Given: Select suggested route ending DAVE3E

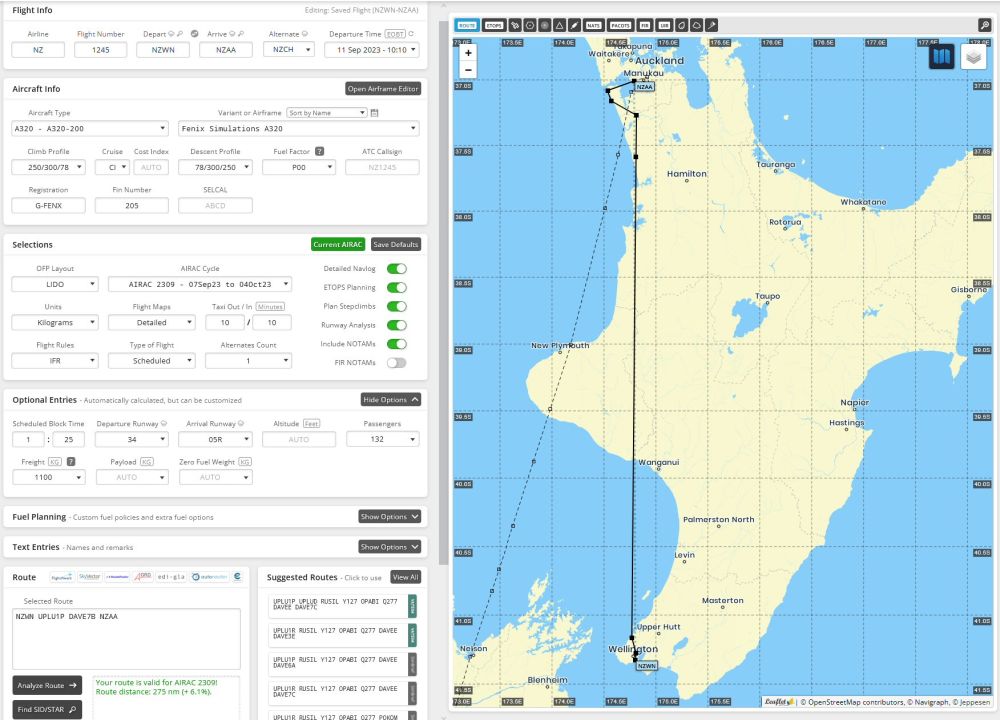Looking at the screenshot, I should pos(342,635).
